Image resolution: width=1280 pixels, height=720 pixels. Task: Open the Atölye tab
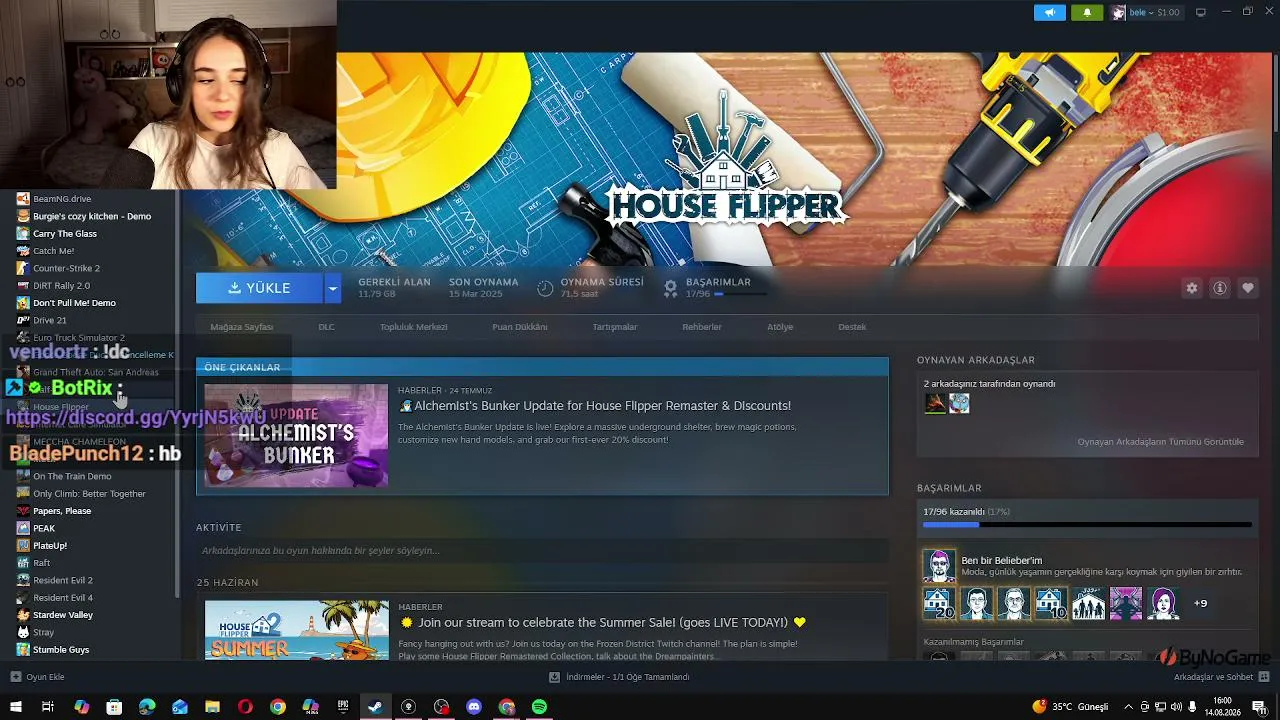point(780,327)
